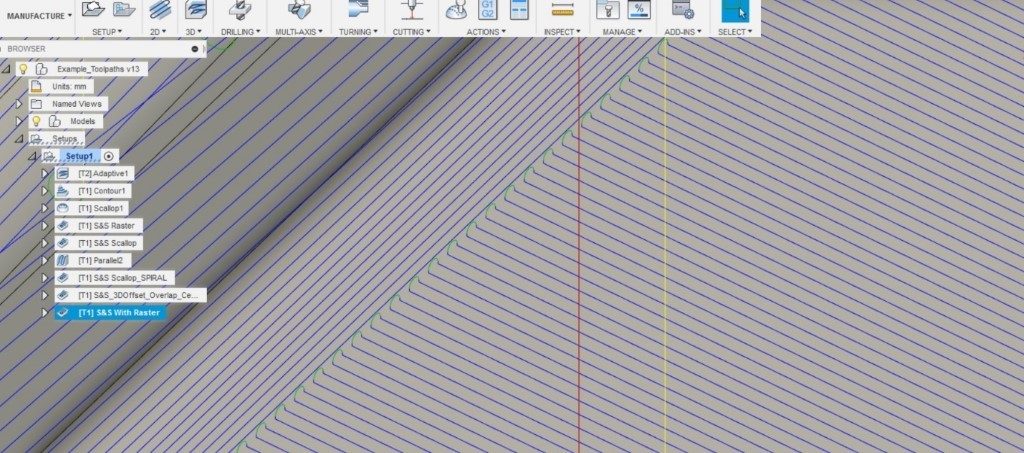The width and height of the screenshot is (1024, 453).
Task: Click the Turning operation icon
Action: [359, 9]
